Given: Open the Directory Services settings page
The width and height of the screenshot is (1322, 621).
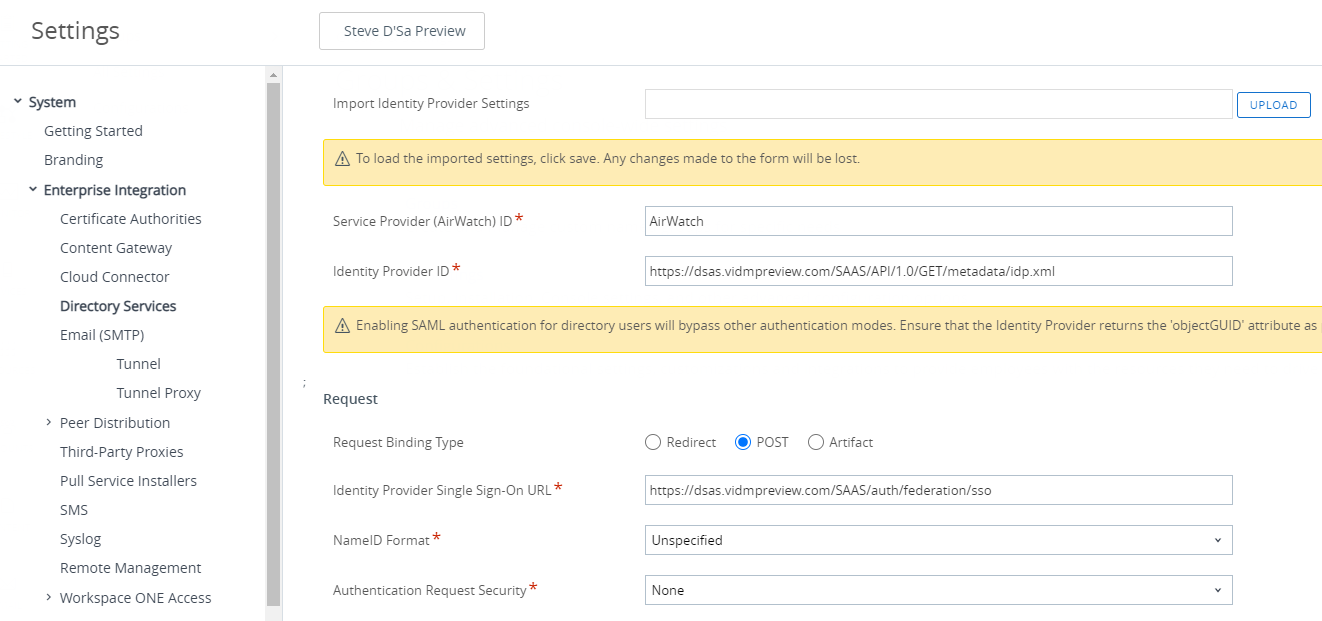Looking at the screenshot, I should pos(117,305).
